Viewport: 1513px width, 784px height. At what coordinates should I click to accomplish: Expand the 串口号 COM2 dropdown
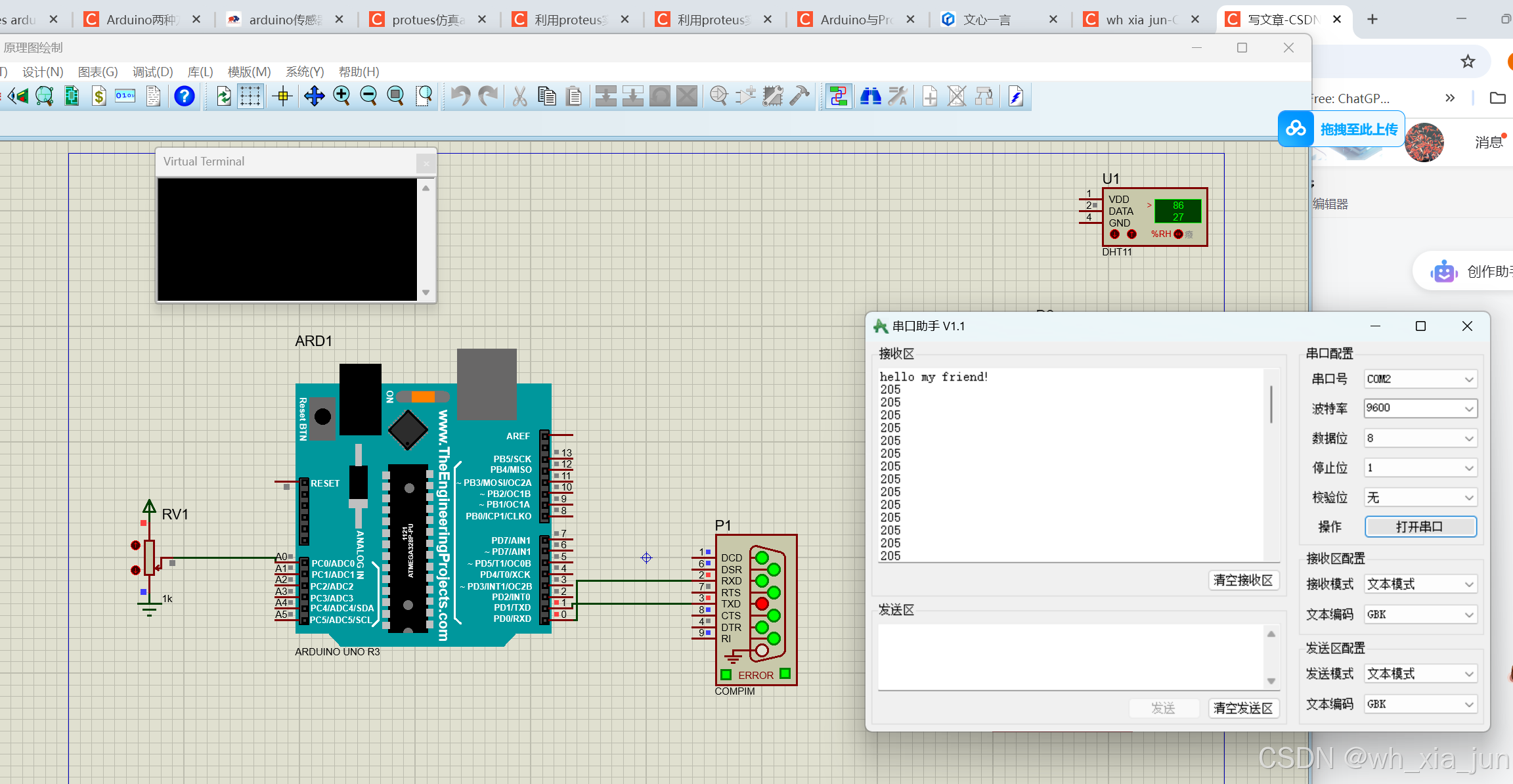pyautogui.click(x=1420, y=379)
